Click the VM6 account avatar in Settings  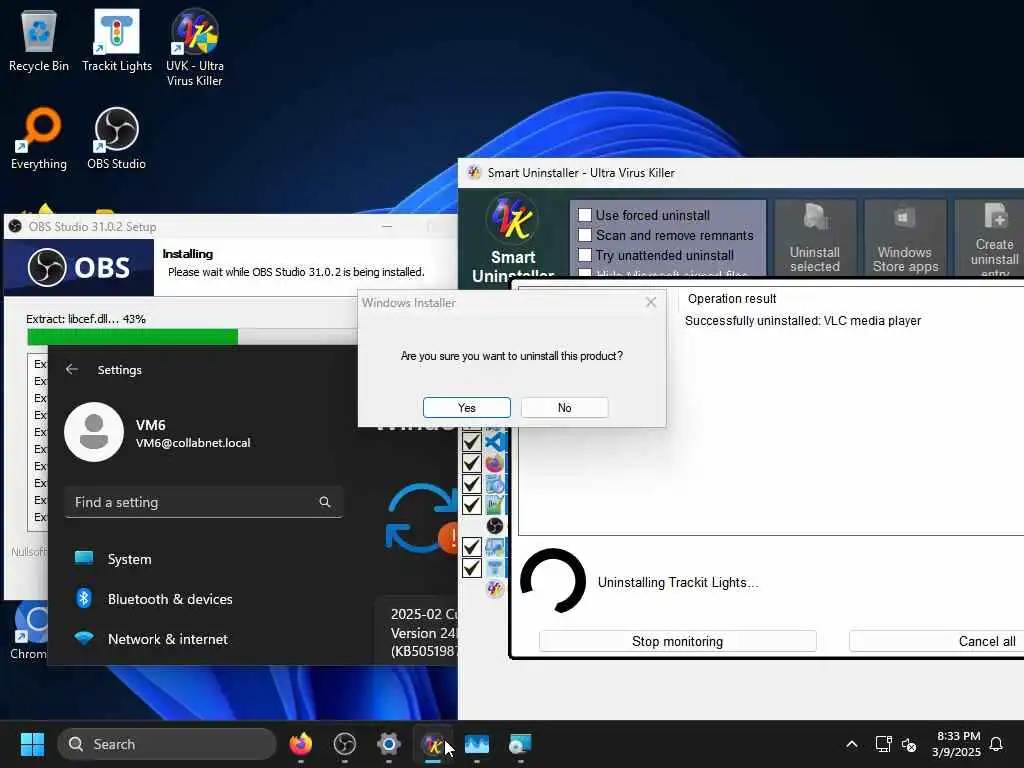tap(94, 432)
